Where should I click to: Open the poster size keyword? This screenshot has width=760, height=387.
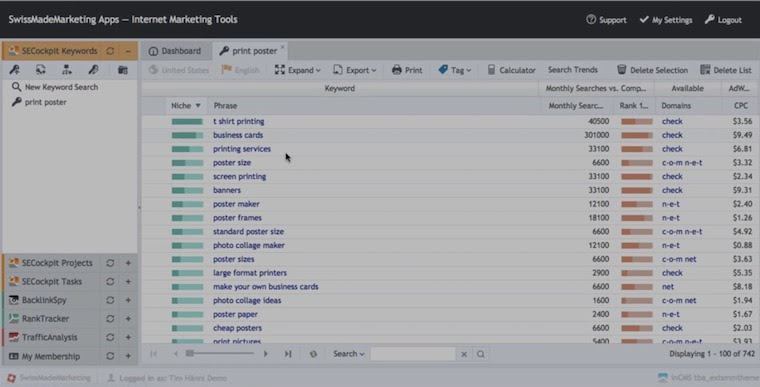[x=232, y=162]
